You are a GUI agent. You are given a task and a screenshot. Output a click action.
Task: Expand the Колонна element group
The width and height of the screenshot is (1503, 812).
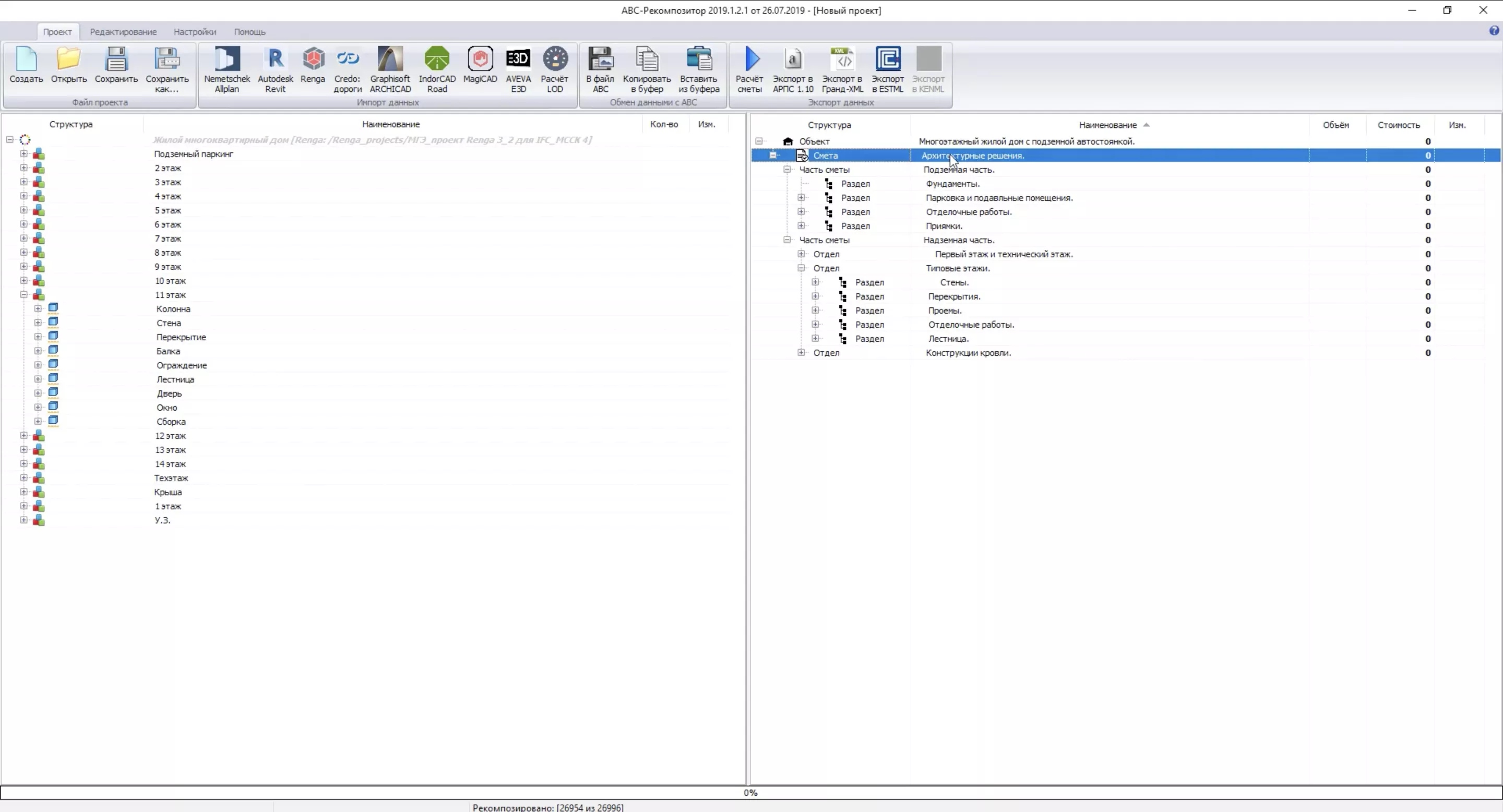coord(38,308)
